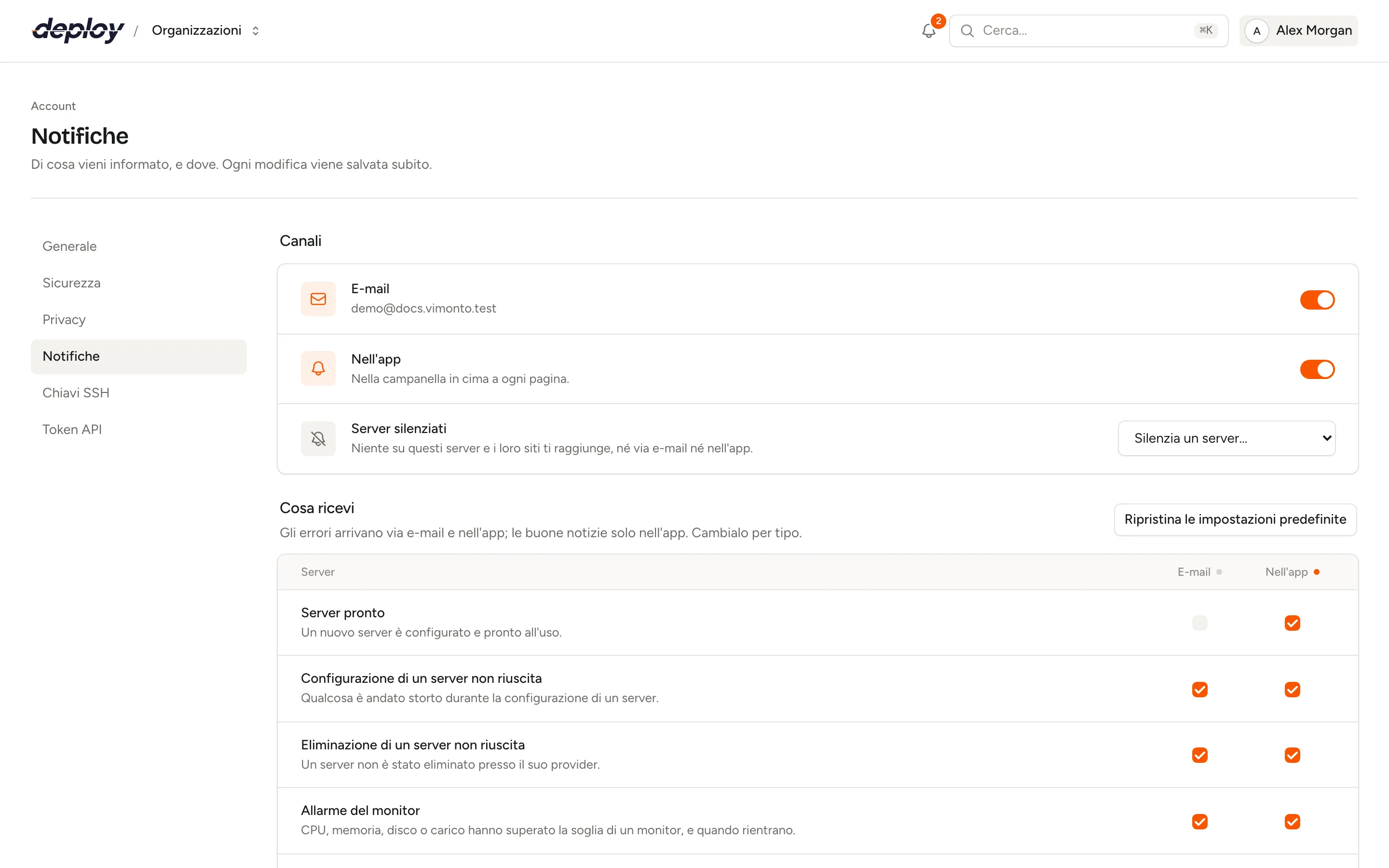1389x868 pixels.
Task: Go to Privacy settings
Action: coord(139,320)
